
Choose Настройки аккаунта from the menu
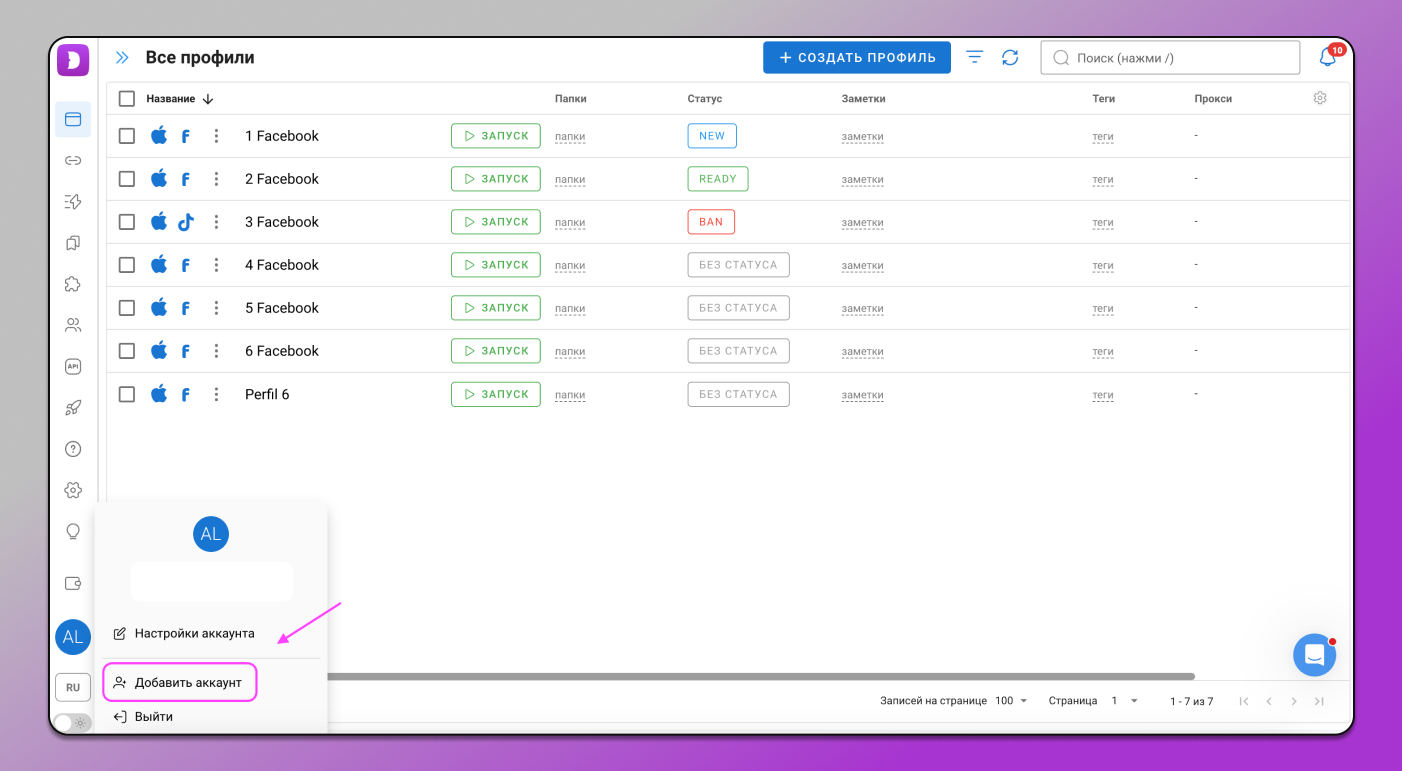(x=194, y=633)
